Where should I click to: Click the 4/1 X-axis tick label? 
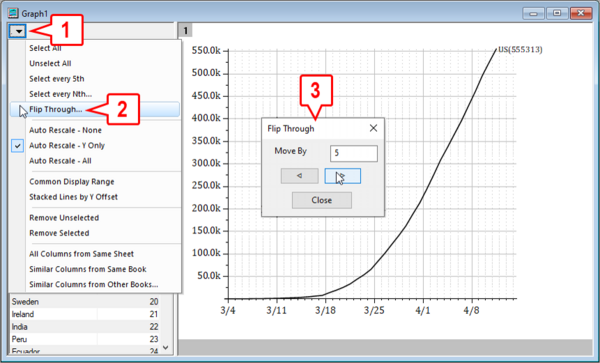423,310
